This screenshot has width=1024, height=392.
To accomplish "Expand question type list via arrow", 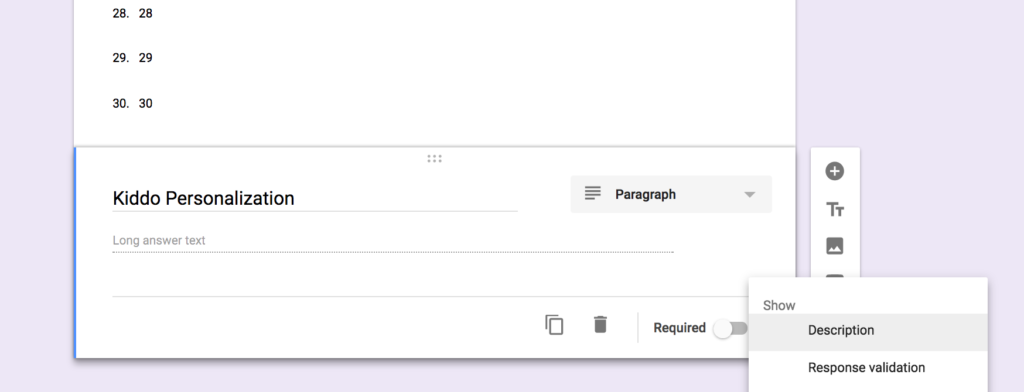I will pyautogui.click(x=750, y=195).
